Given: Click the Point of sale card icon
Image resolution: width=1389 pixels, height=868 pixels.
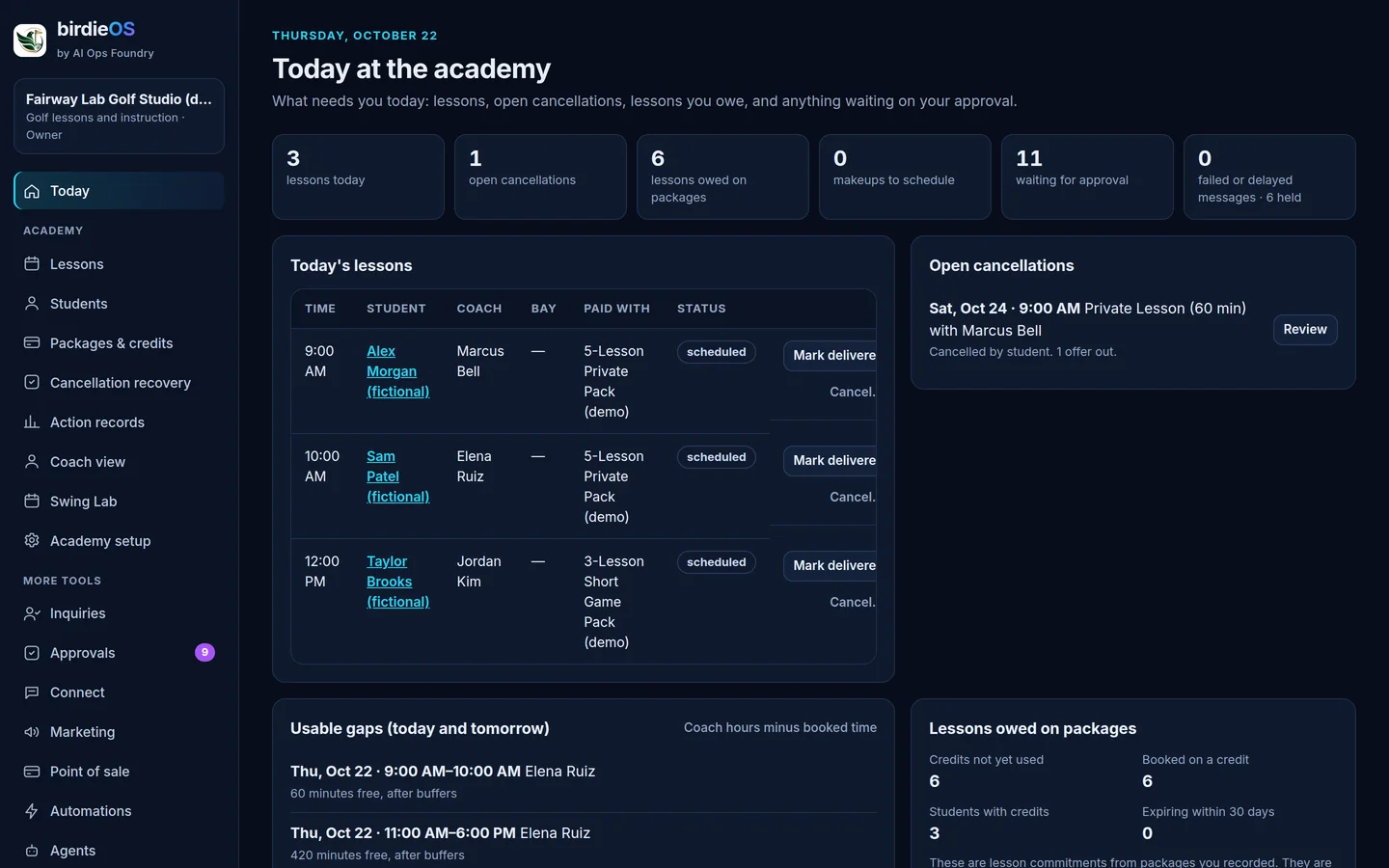Looking at the screenshot, I should click(32, 772).
